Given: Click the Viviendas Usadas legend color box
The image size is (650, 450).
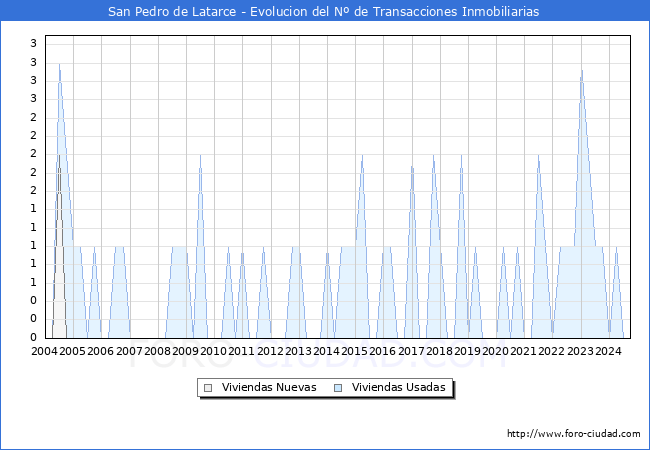Looking at the screenshot, I should tap(338, 388).
